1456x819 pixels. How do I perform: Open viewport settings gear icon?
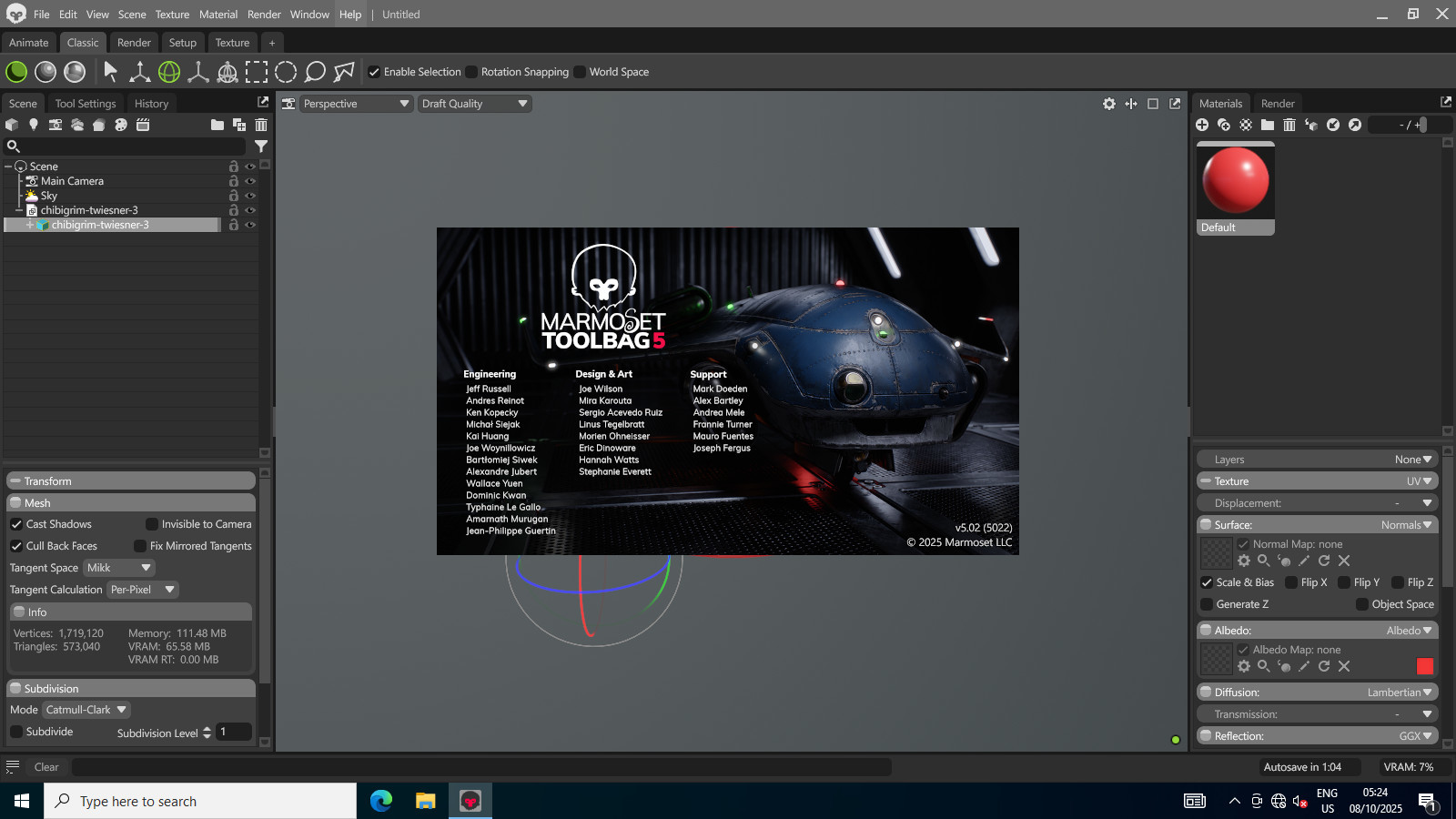click(1109, 104)
